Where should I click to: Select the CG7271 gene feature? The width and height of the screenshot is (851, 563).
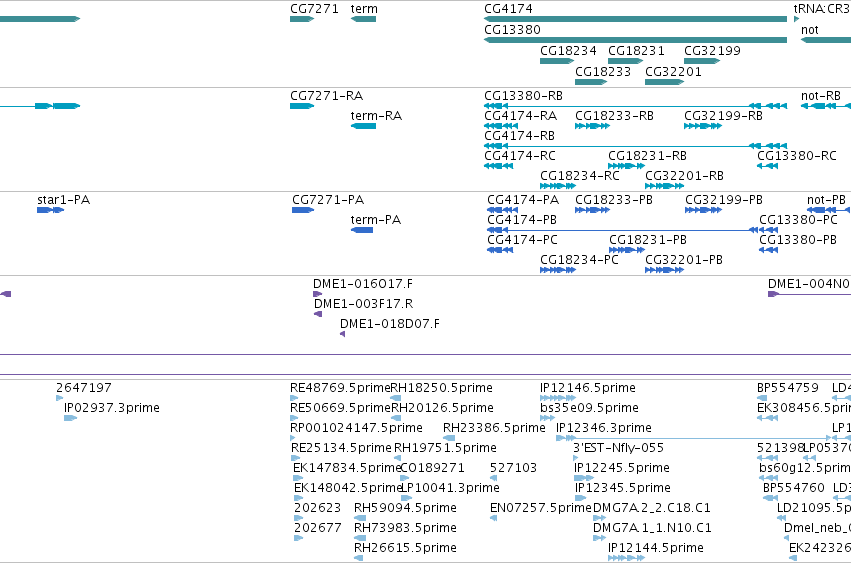click(x=302, y=19)
